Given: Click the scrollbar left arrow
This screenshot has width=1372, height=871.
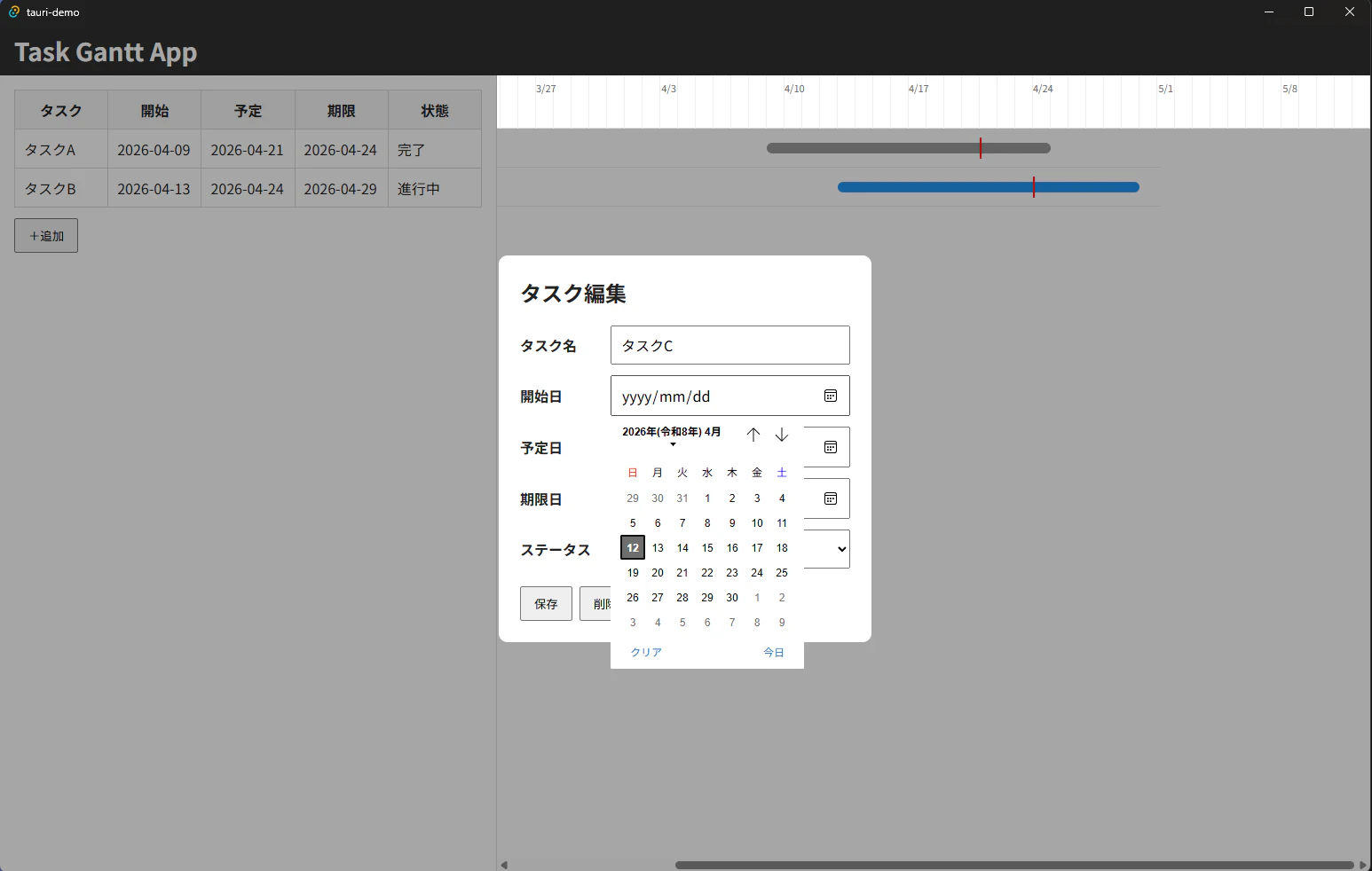Looking at the screenshot, I should (504, 865).
